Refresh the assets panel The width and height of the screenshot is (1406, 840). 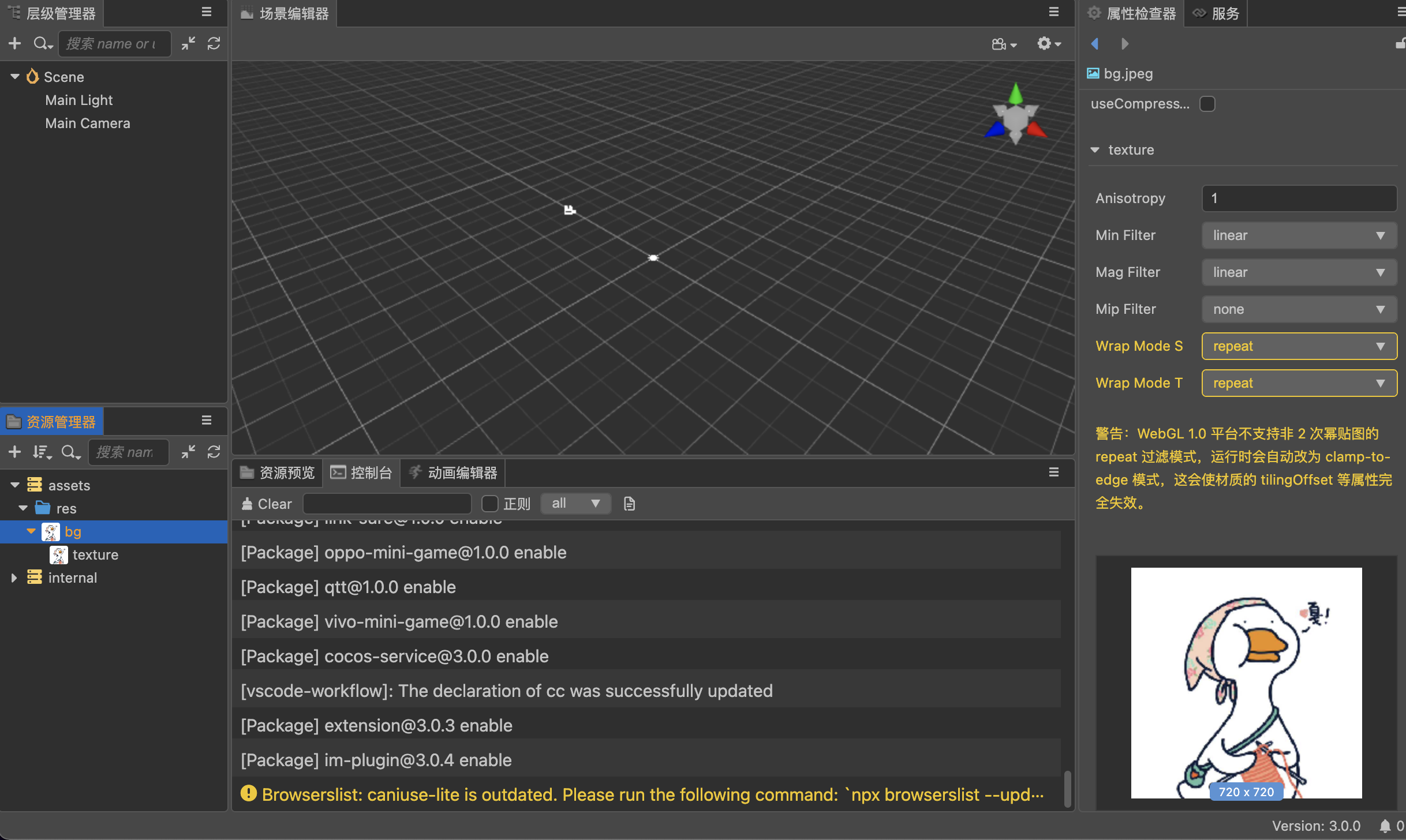pos(214,452)
